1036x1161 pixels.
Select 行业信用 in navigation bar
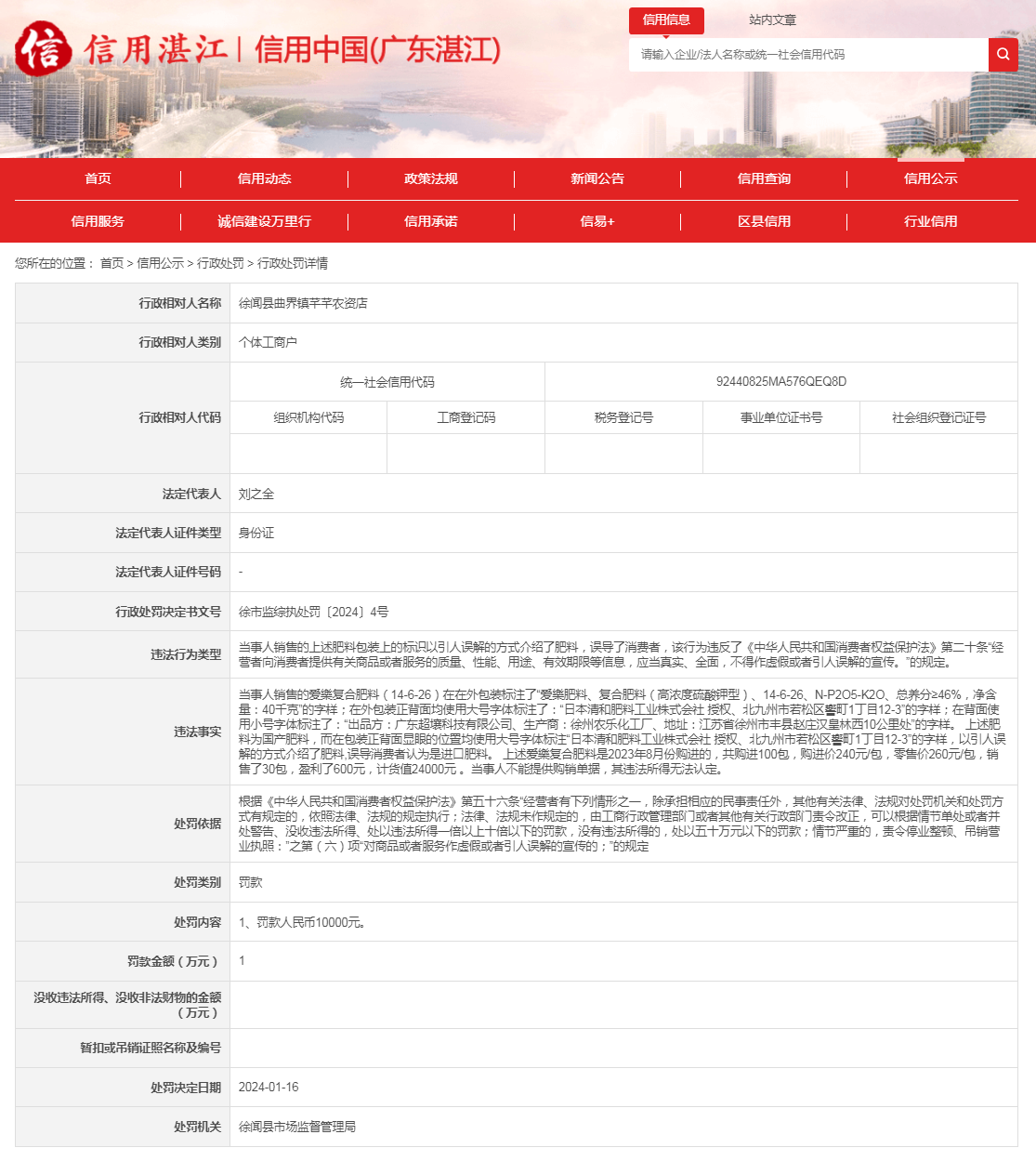930,221
